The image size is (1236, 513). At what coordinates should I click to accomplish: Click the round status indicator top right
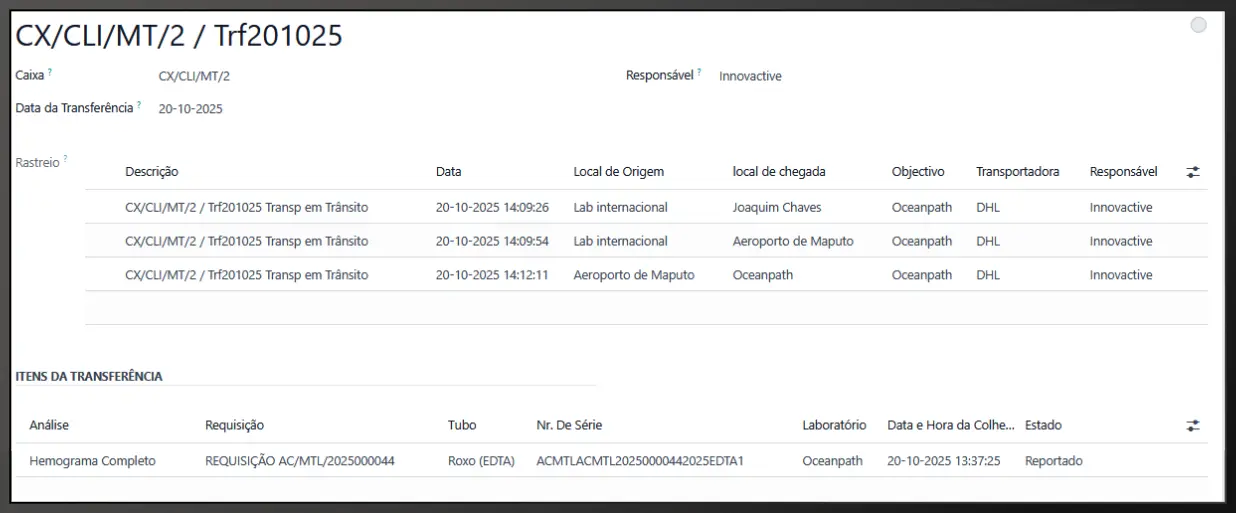point(1198,26)
